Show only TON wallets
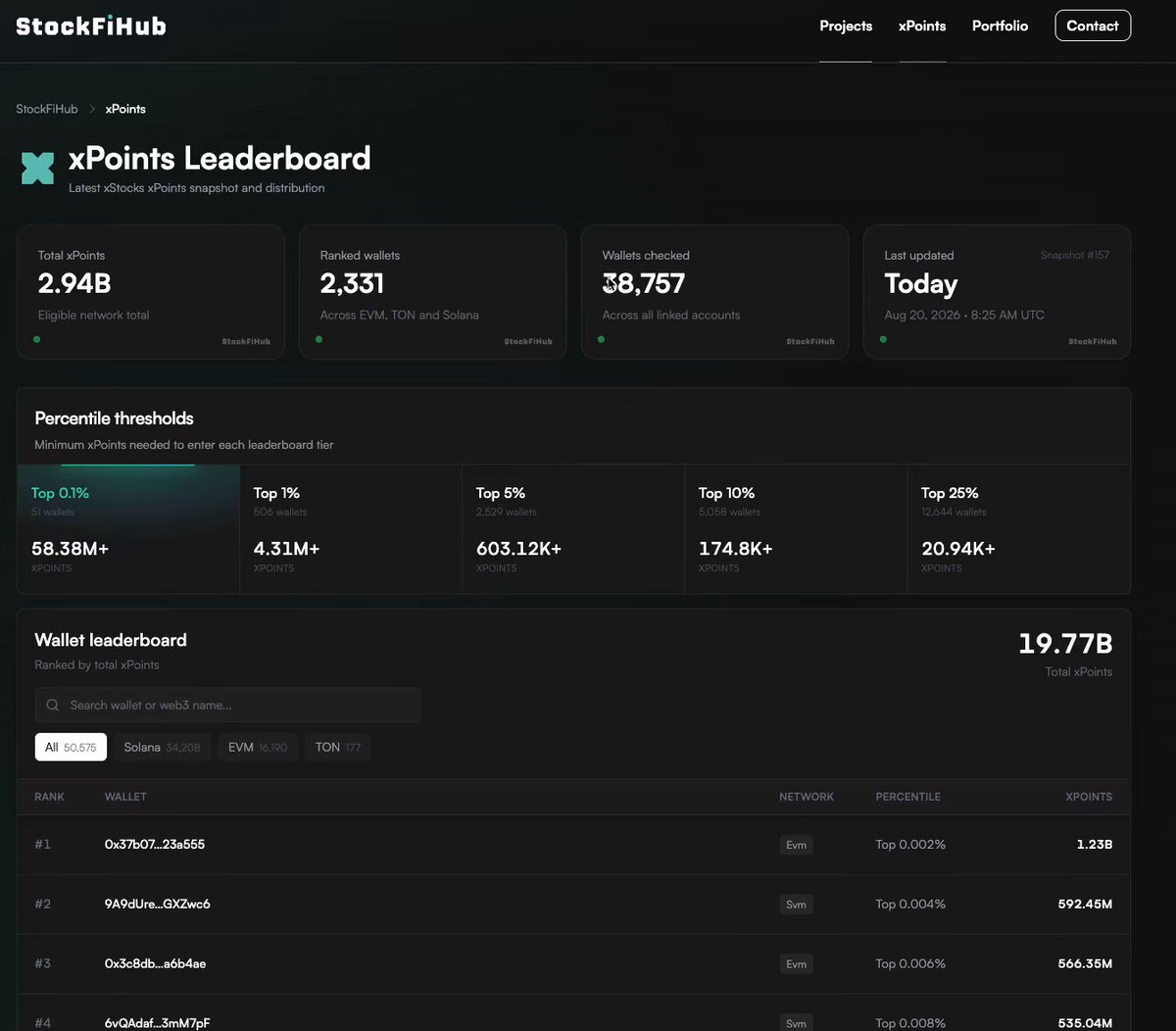 (x=338, y=747)
